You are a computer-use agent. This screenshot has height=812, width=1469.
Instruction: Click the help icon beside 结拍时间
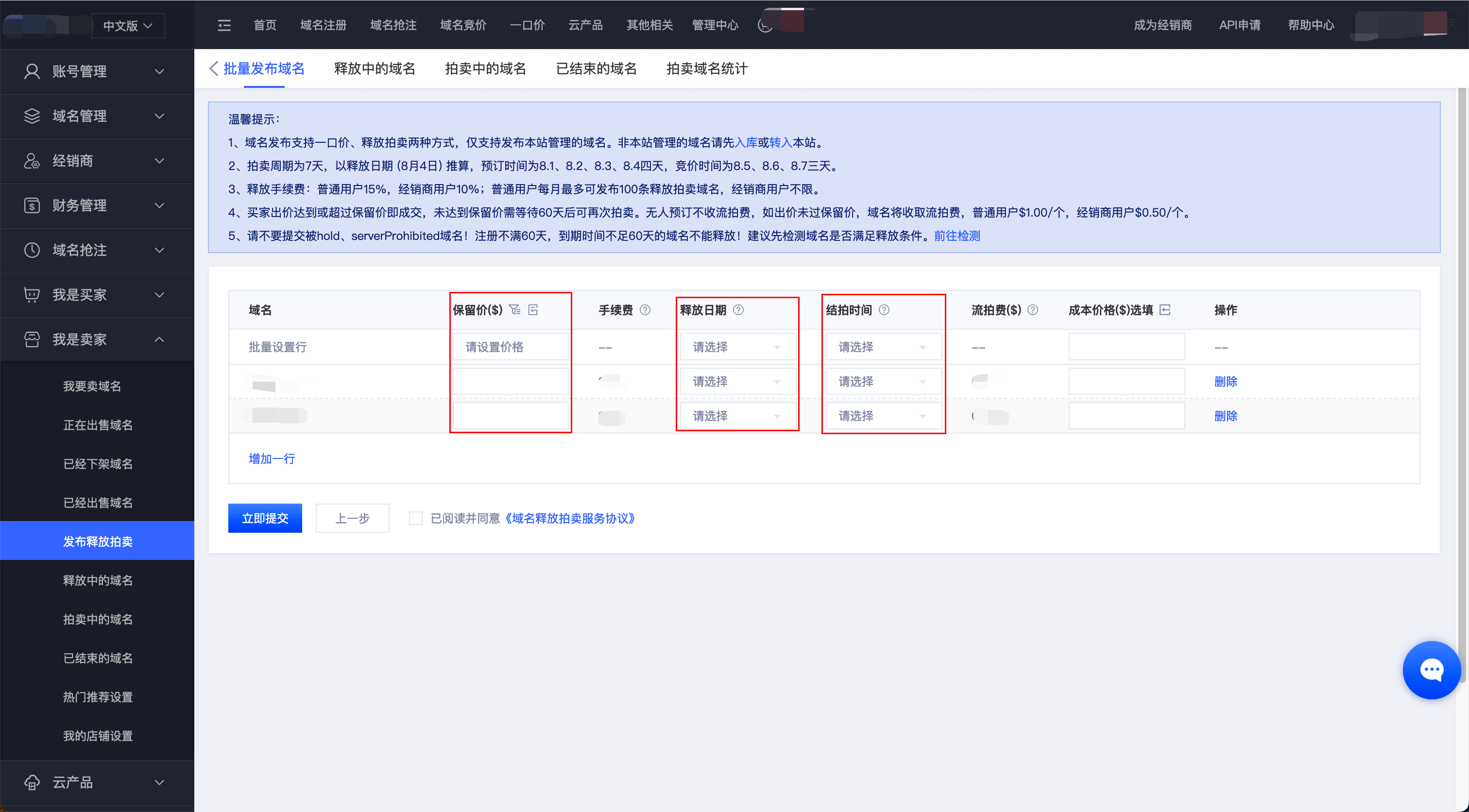pyautogui.click(x=884, y=310)
